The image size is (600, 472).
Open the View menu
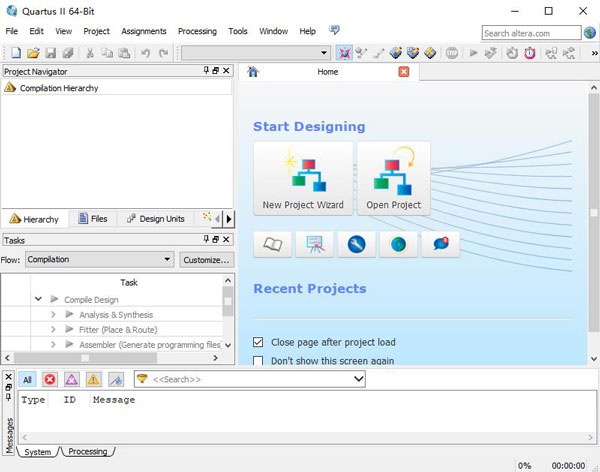tap(64, 31)
